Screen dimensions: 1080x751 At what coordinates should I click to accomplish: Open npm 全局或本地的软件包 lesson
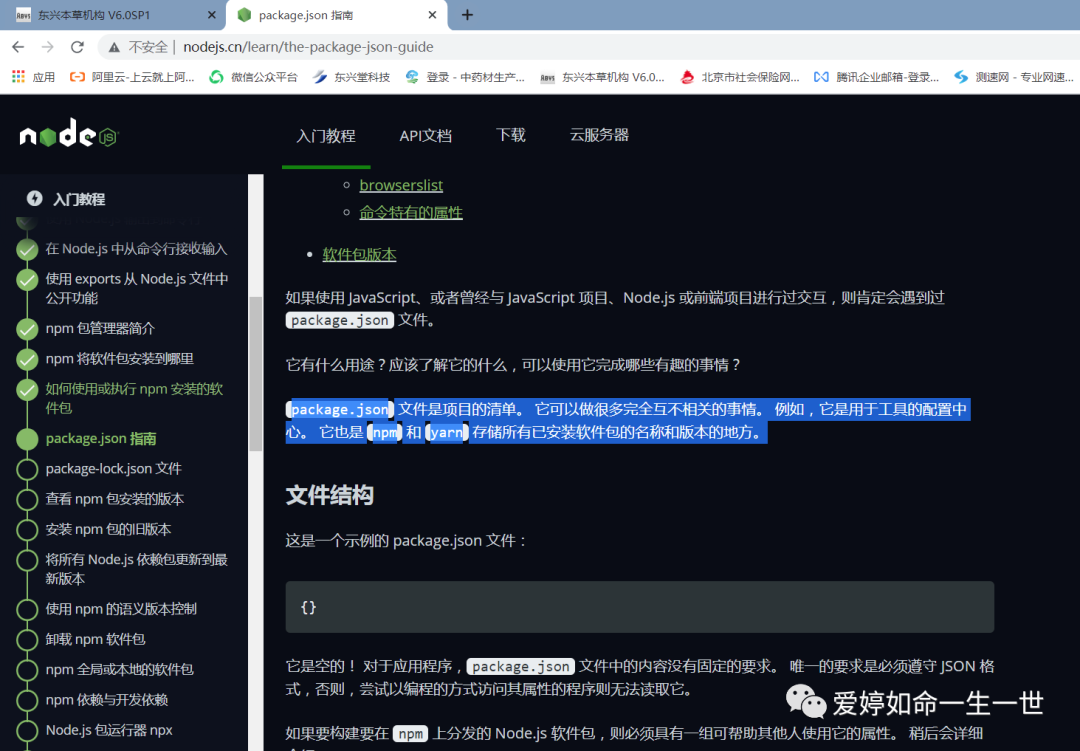[x=120, y=670]
